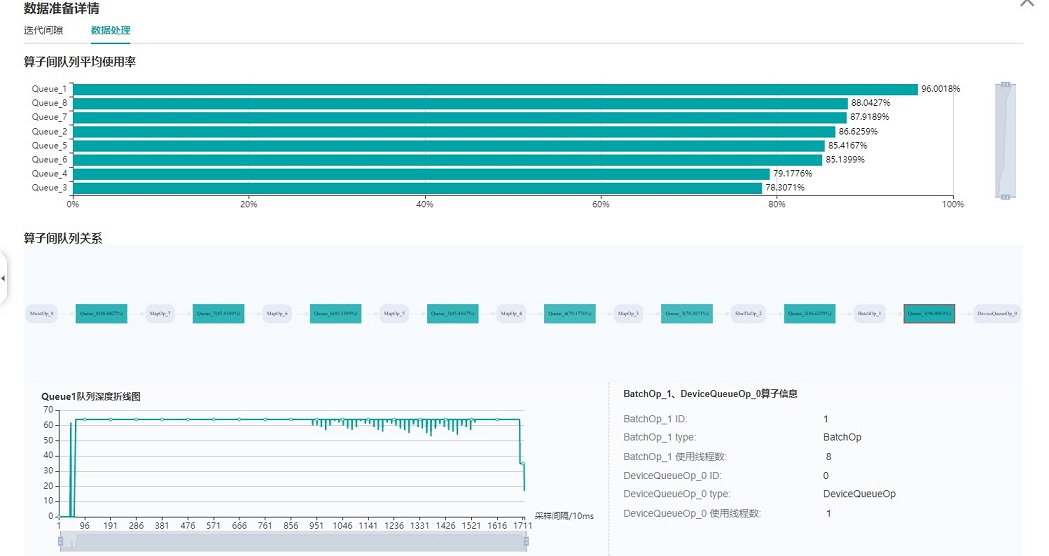
Task: Select the DeviceQueueOp_0 operator node
Action: pos(997,313)
